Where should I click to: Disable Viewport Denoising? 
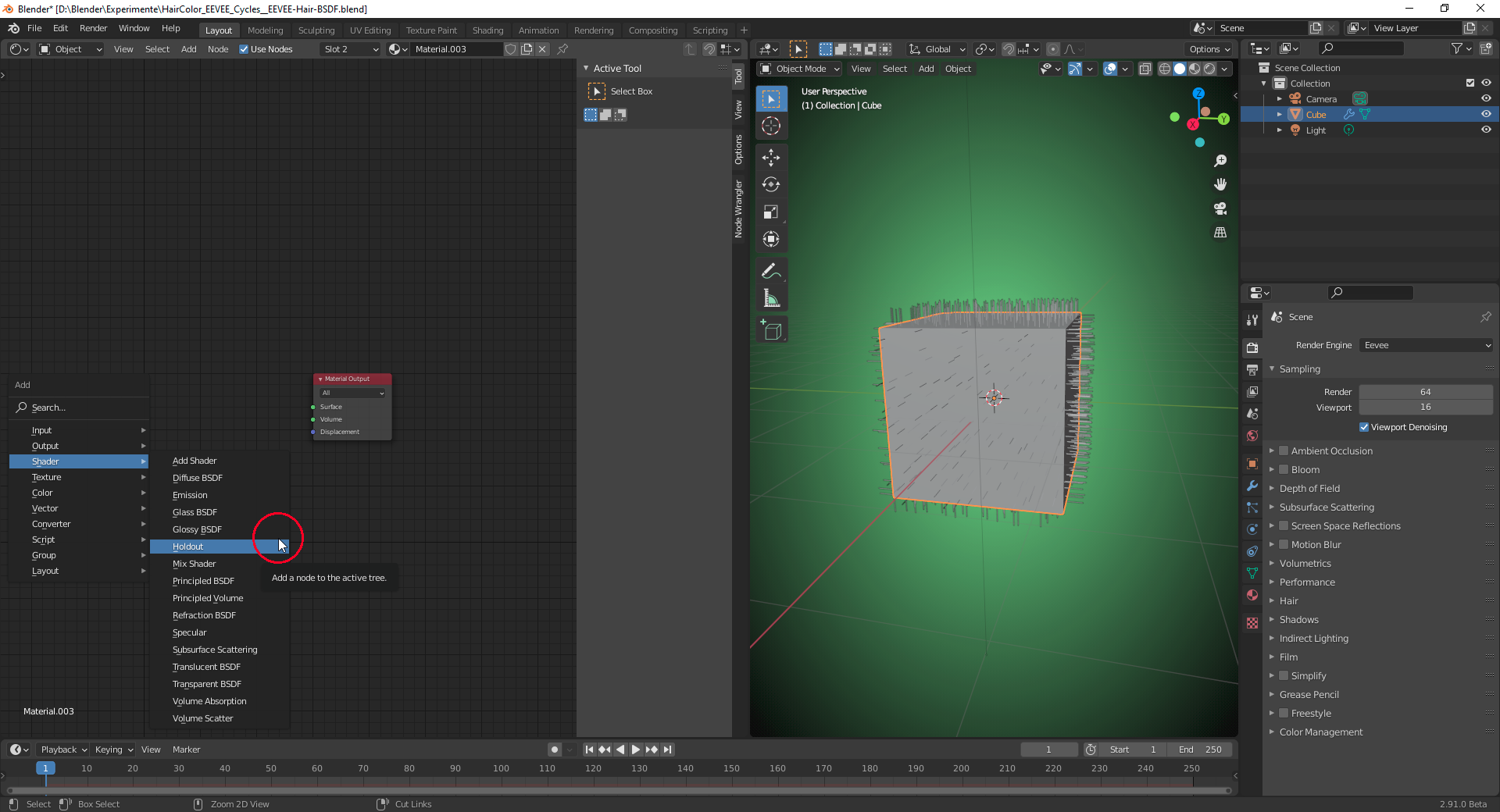(x=1364, y=427)
